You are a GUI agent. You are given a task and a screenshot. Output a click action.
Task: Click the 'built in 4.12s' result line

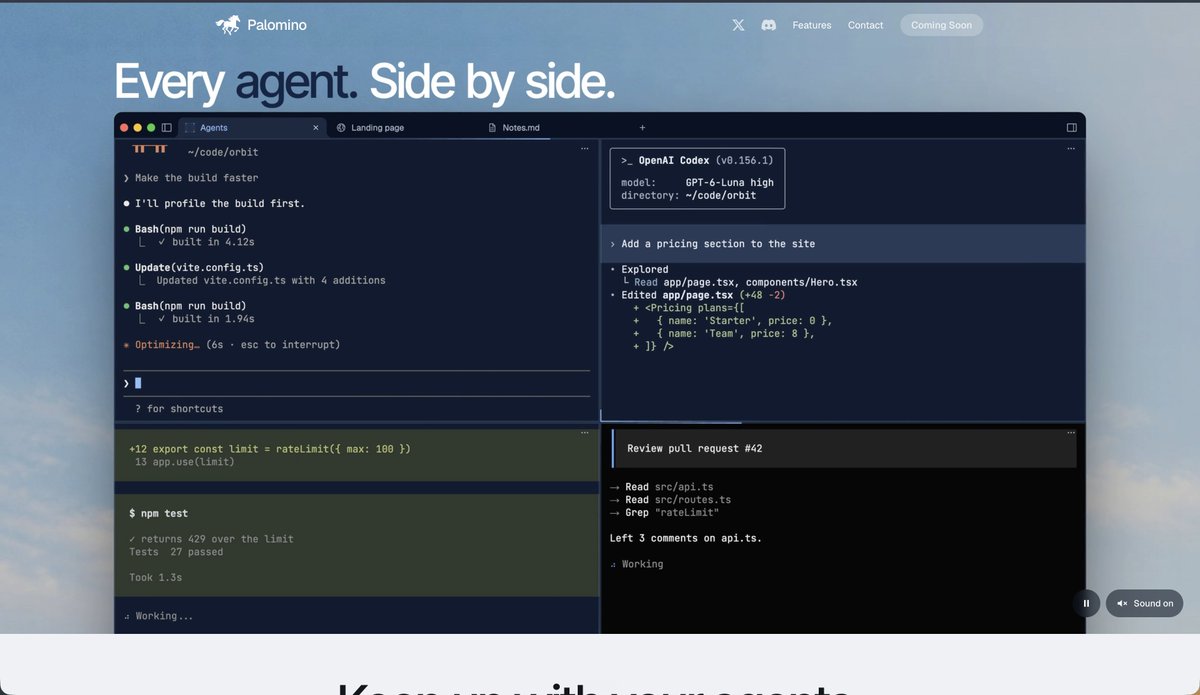pyautogui.click(x=206, y=242)
